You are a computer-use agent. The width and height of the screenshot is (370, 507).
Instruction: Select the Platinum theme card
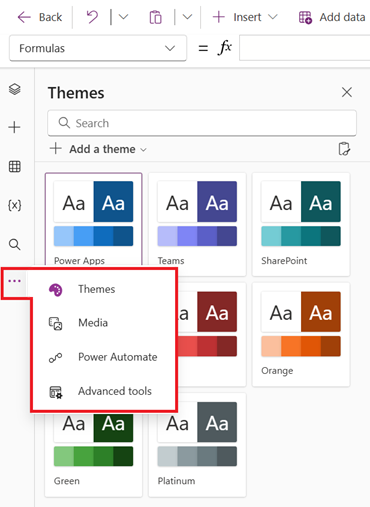click(x=197, y=445)
